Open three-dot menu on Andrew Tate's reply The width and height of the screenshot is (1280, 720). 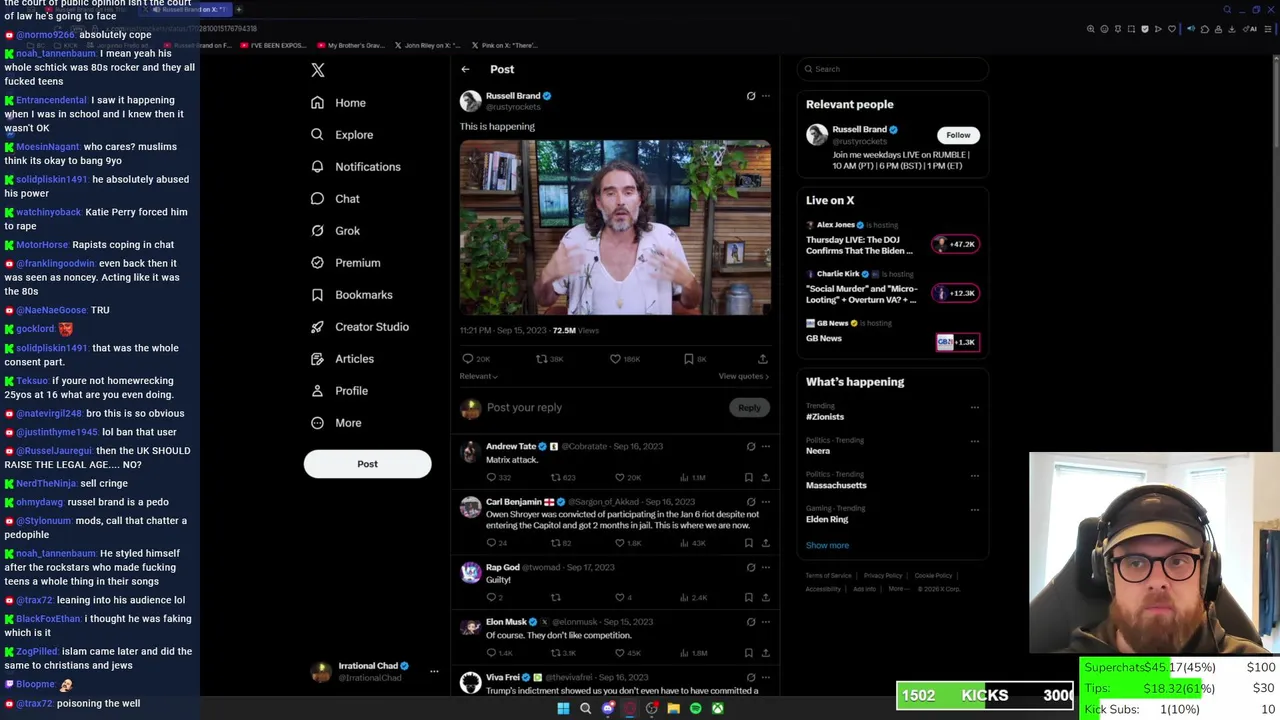coord(766,447)
